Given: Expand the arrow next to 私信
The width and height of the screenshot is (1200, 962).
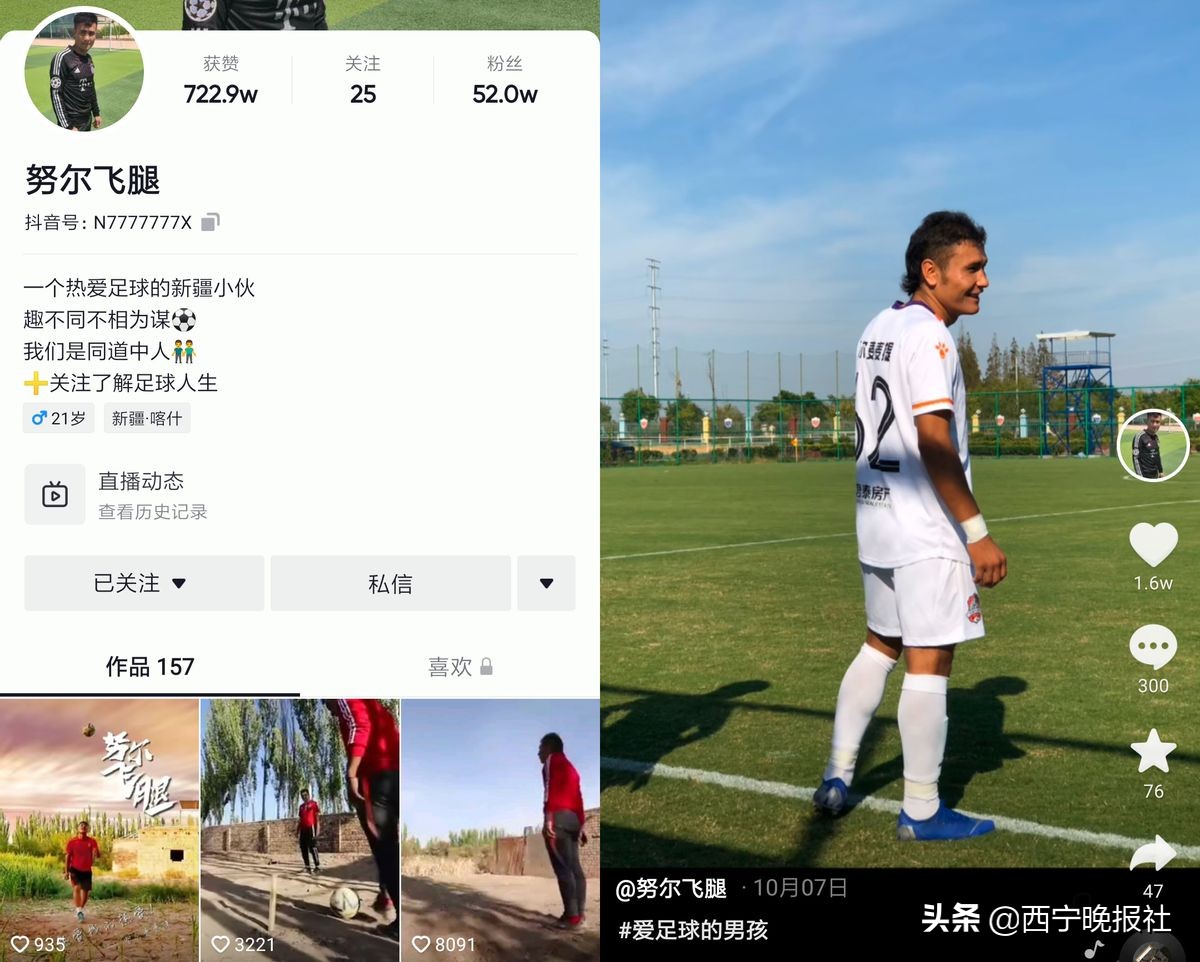Looking at the screenshot, I should coord(546,583).
